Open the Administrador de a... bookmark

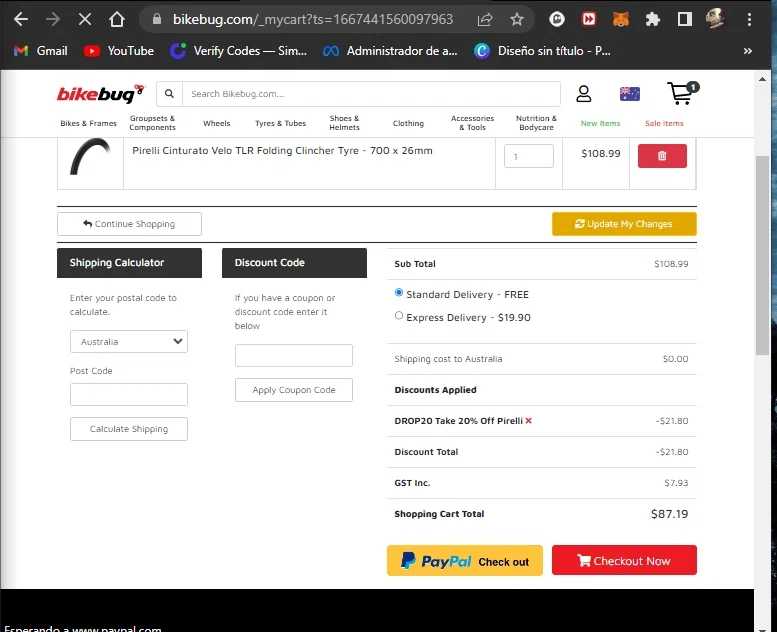click(390, 51)
